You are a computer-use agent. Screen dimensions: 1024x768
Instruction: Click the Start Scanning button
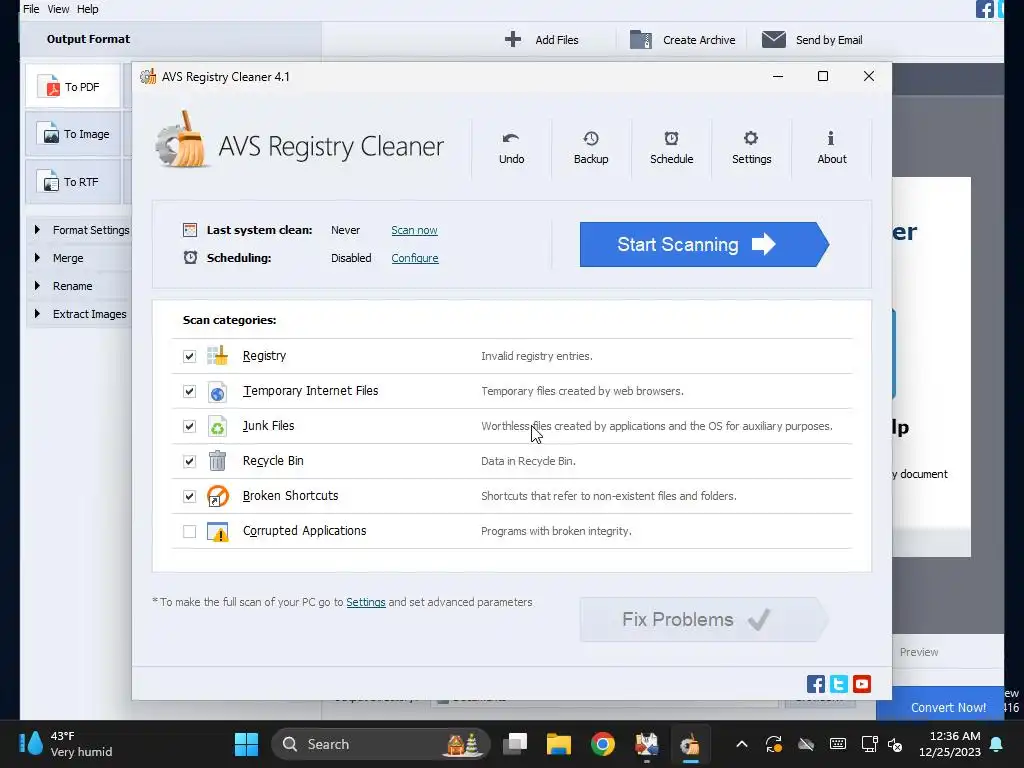[704, 244]
